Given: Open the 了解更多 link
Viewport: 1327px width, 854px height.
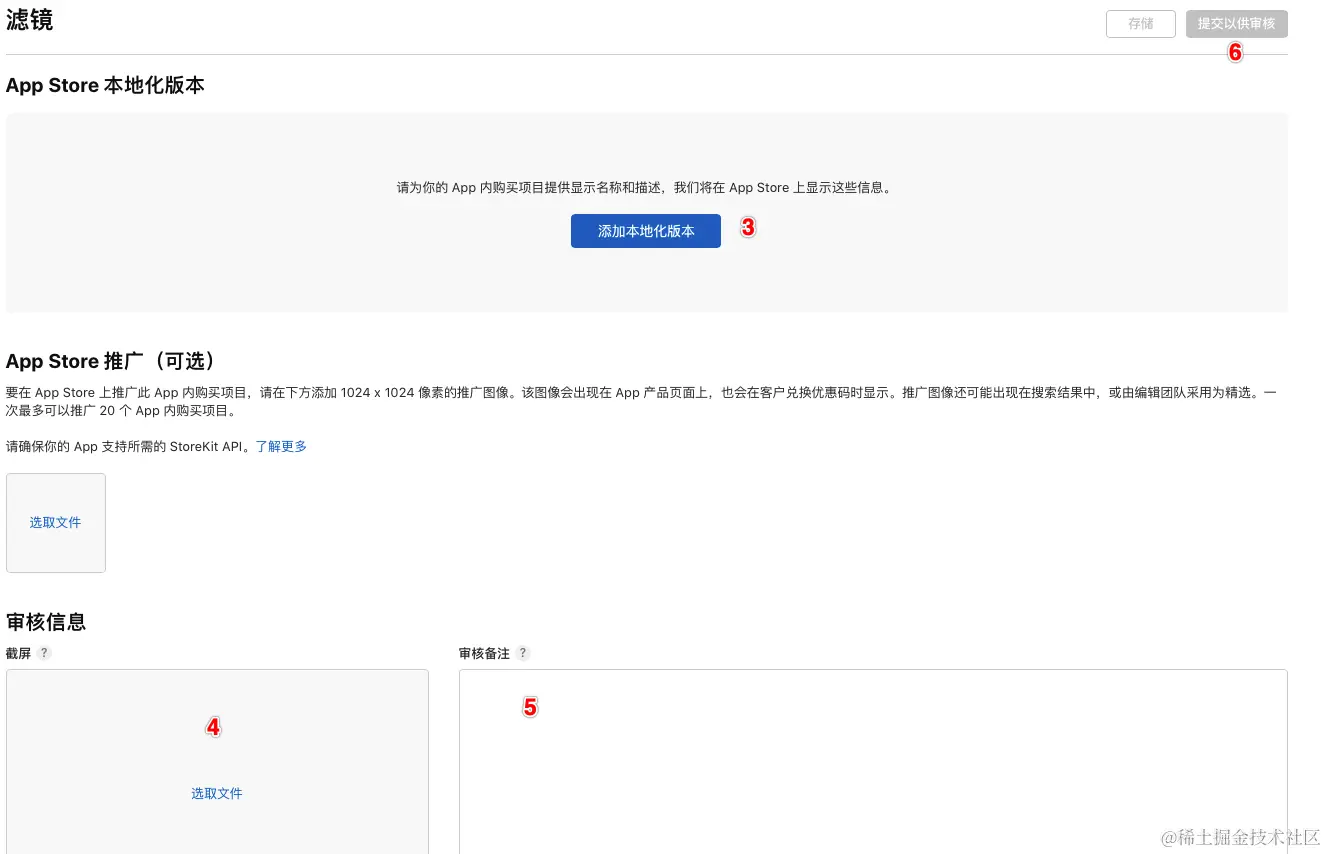Looking at the screenshot, I should click(x=281, y=447).
